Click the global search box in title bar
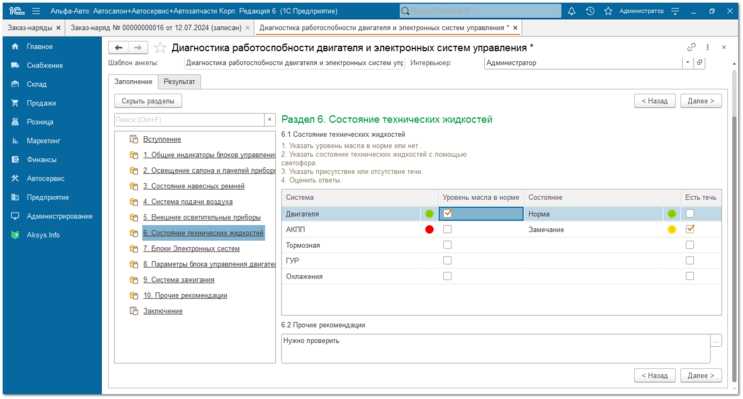 (x=480, y=11)
